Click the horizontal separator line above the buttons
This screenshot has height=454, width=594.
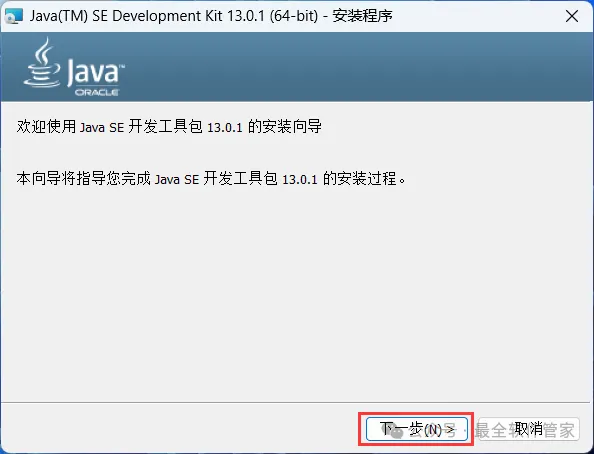click(295, 402)
